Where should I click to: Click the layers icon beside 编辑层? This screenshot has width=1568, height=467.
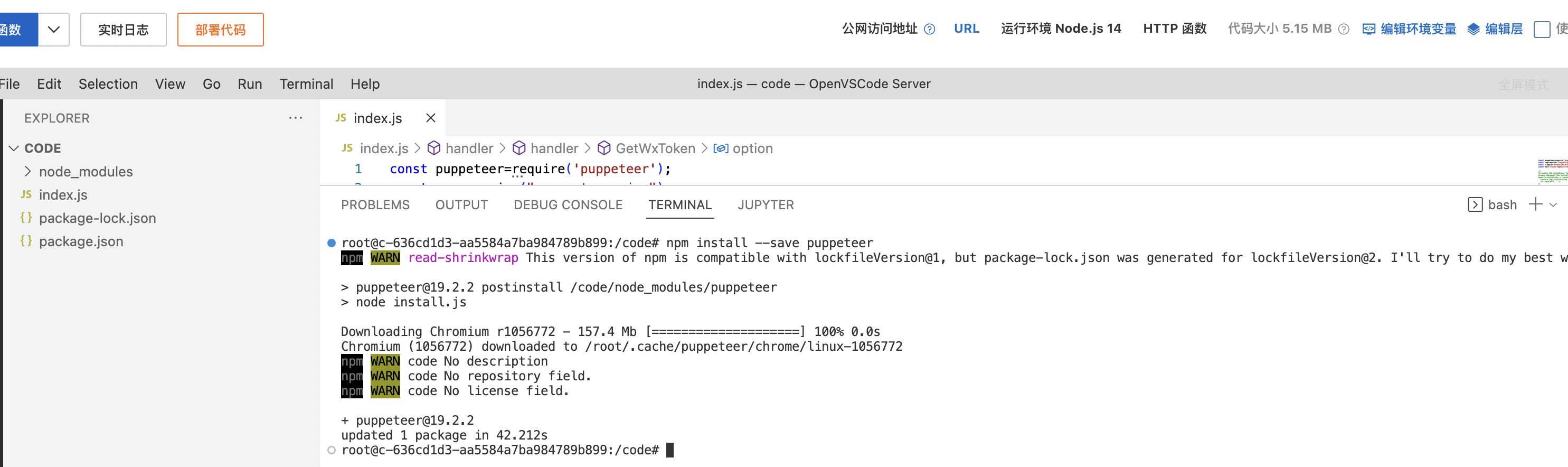pos(1473,29)
